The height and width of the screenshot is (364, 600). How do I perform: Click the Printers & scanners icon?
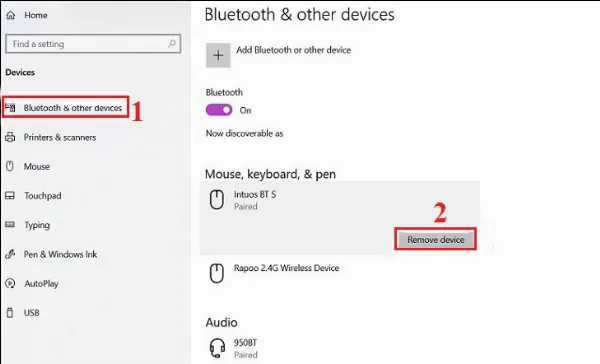pos(10,137)
